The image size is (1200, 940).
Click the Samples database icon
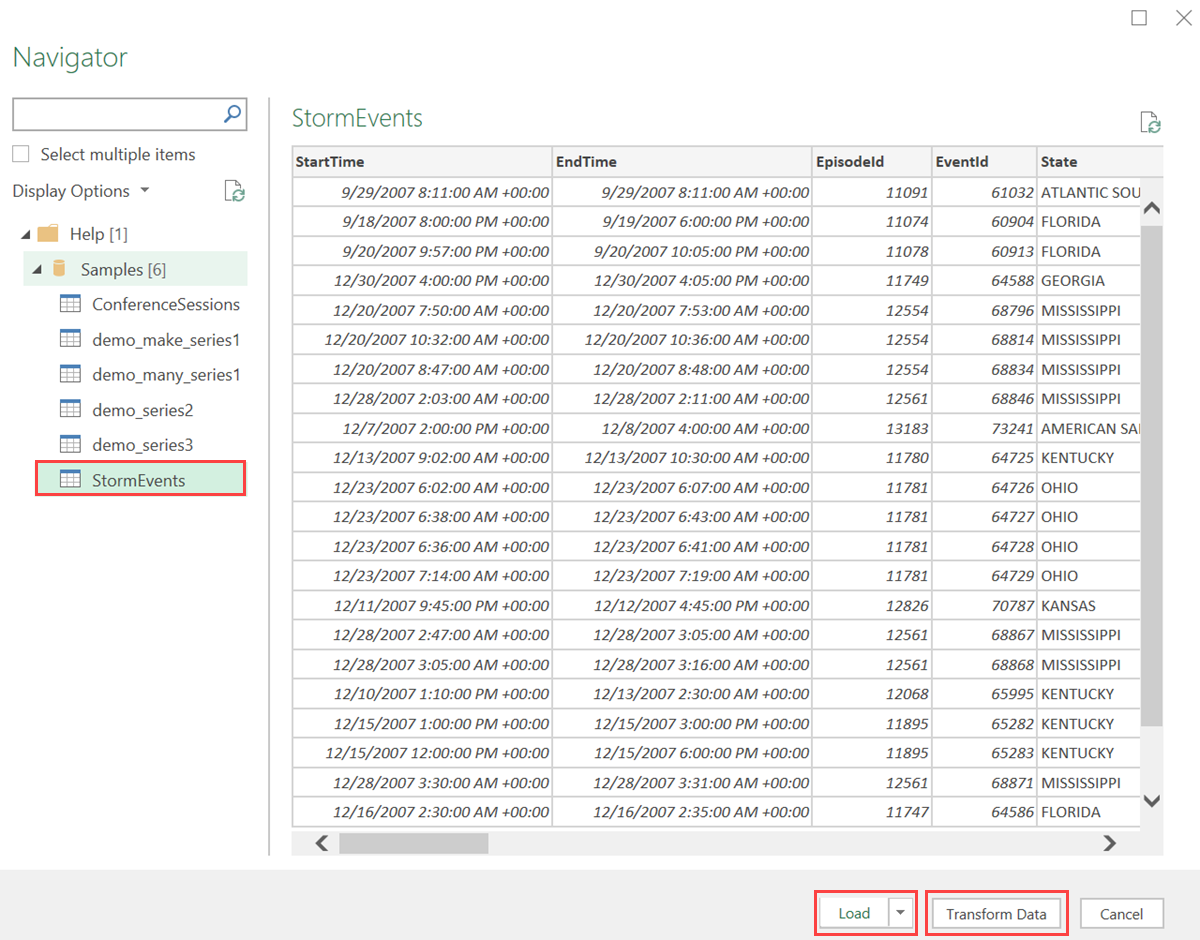tap(61, 268)
